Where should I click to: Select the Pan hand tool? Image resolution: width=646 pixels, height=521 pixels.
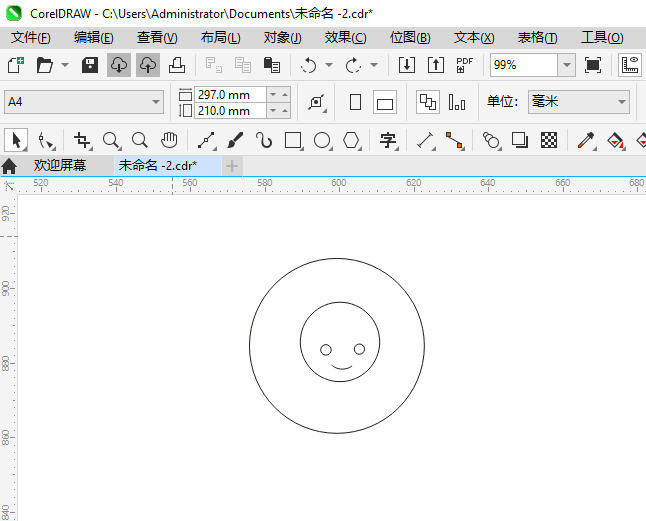pyautogui.click(x=169, y=140)
